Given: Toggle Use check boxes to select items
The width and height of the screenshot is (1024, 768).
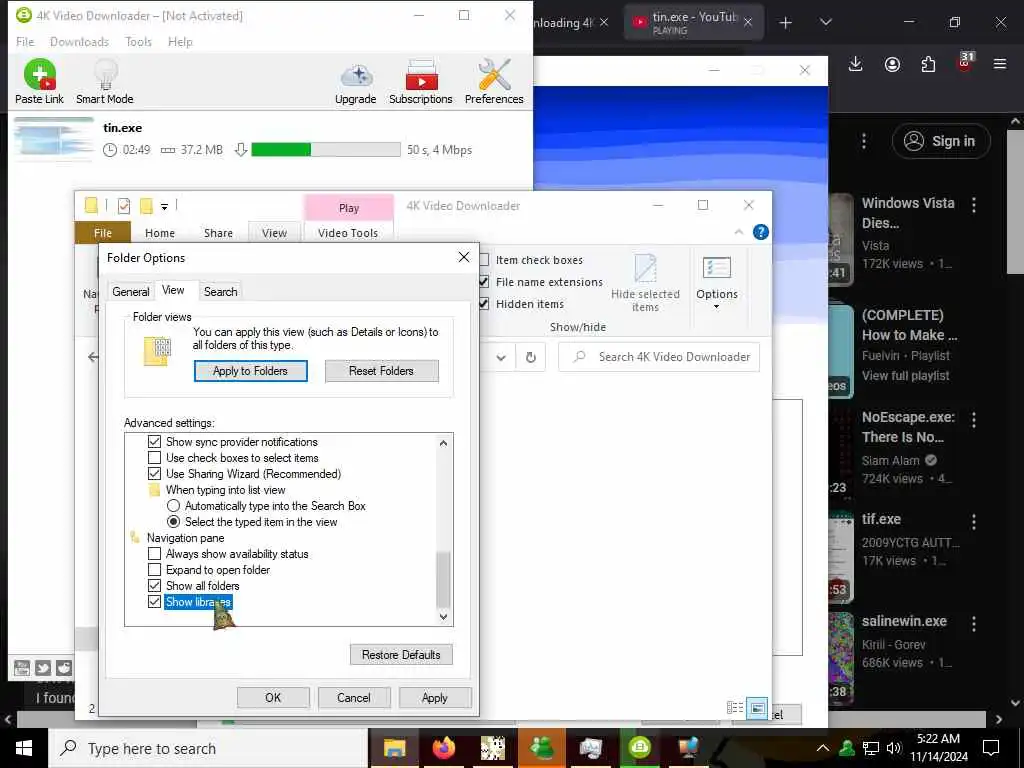Looking at the screenshot, I should pos(155,458).
